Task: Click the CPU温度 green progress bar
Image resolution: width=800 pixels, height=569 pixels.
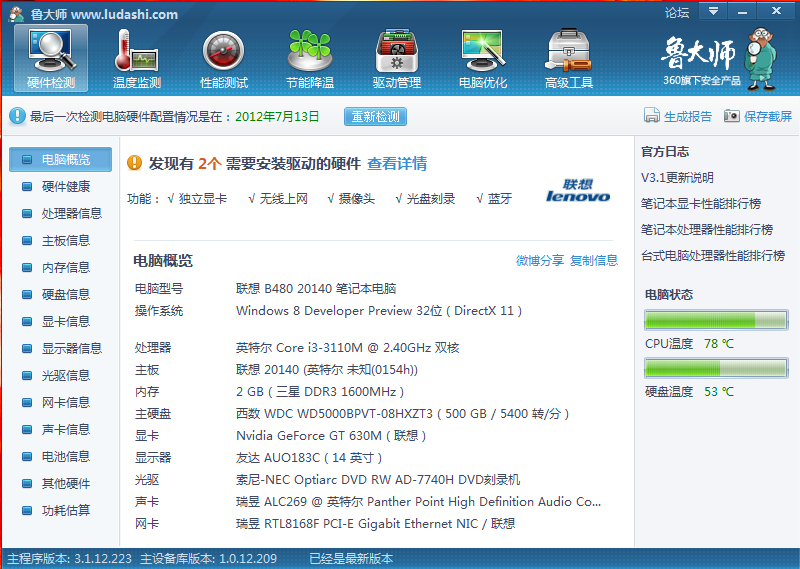Action: click(716, 320)
